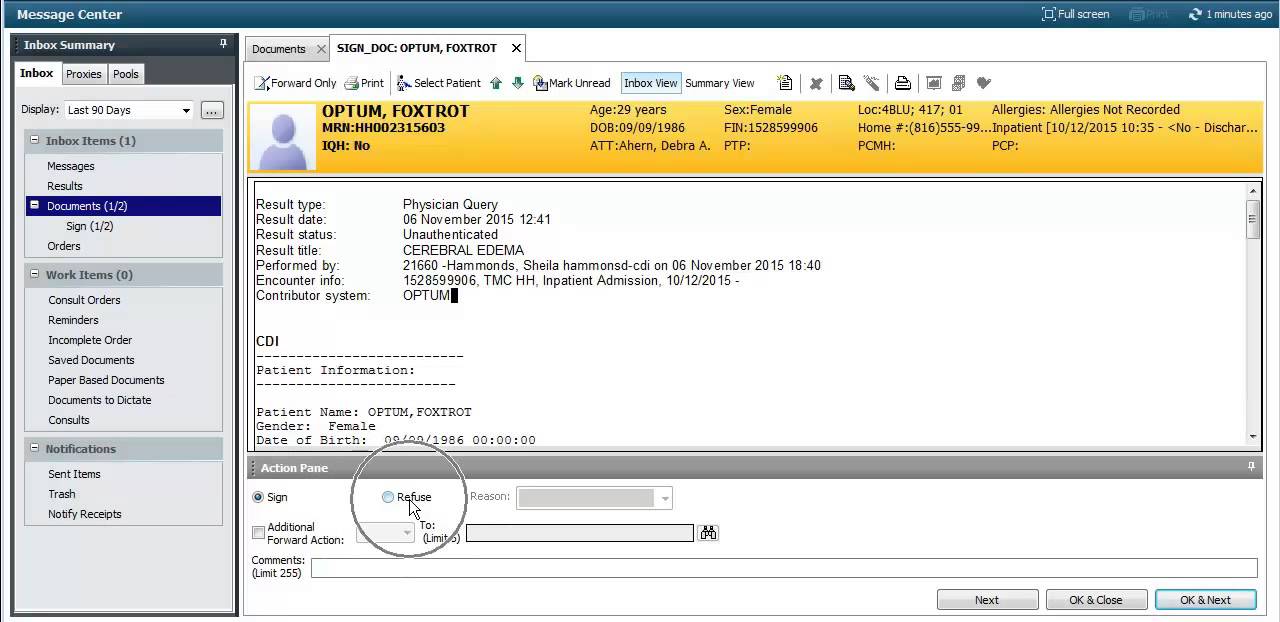Screen dimensions: 1280x622
Task: Click the heart icon in toolbar
Action: tap(983, 83)
